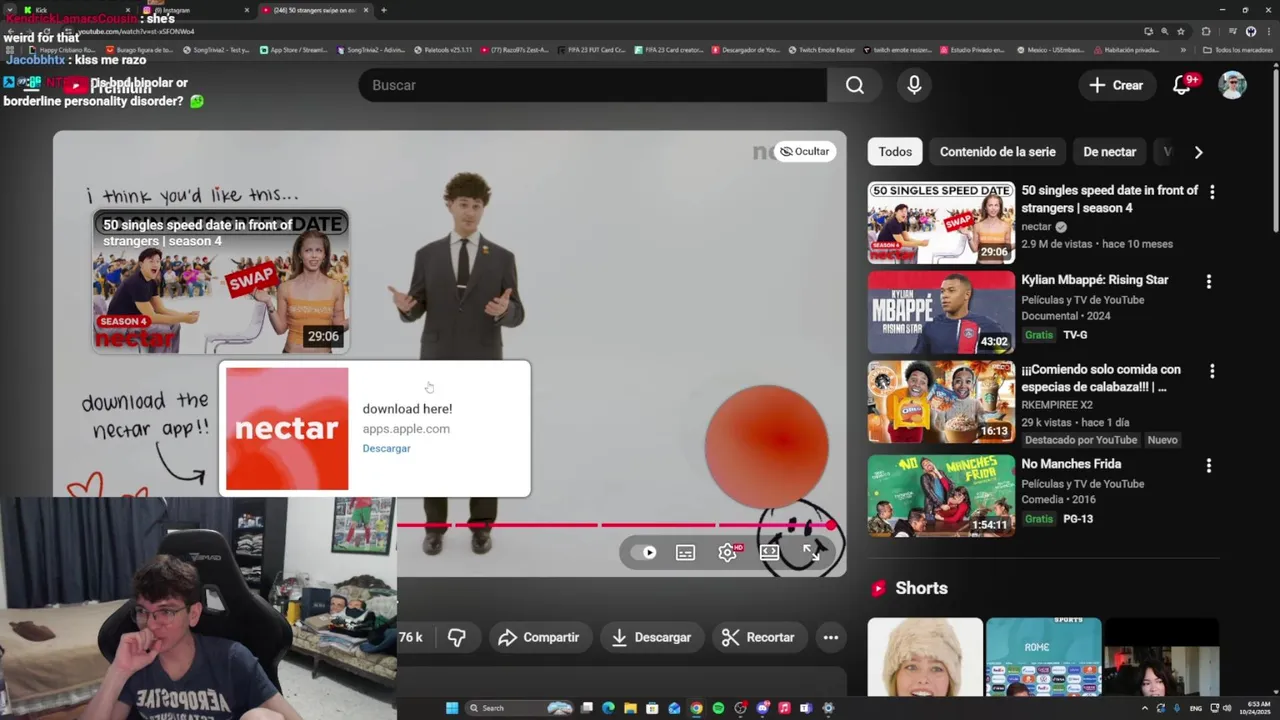Open the nectar channel name in sidebar
The image size is (1280, 720).
pyautogui.click(x=1036, y=227)
